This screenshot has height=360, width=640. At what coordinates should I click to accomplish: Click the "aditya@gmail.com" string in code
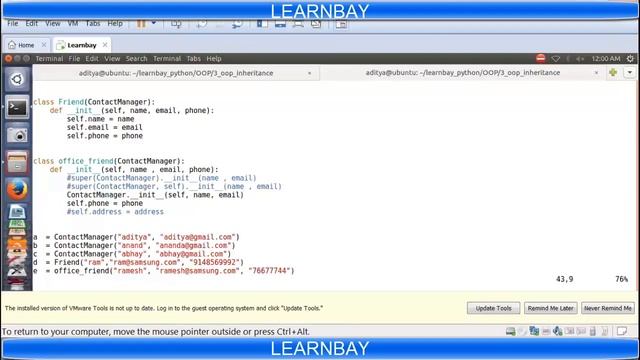(x=198, y=237)
